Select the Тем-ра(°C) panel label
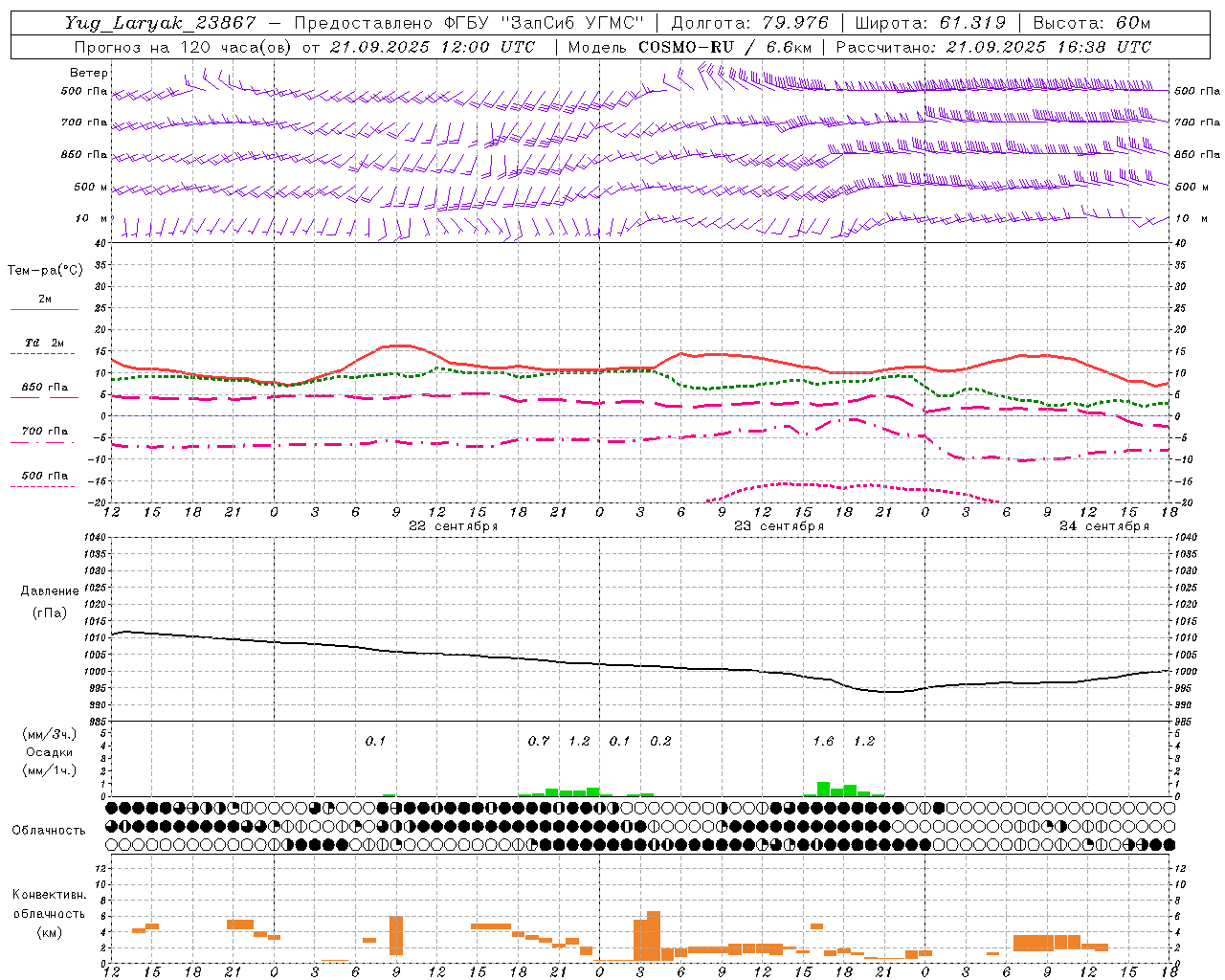1225x980 pixels. (45, 271)
